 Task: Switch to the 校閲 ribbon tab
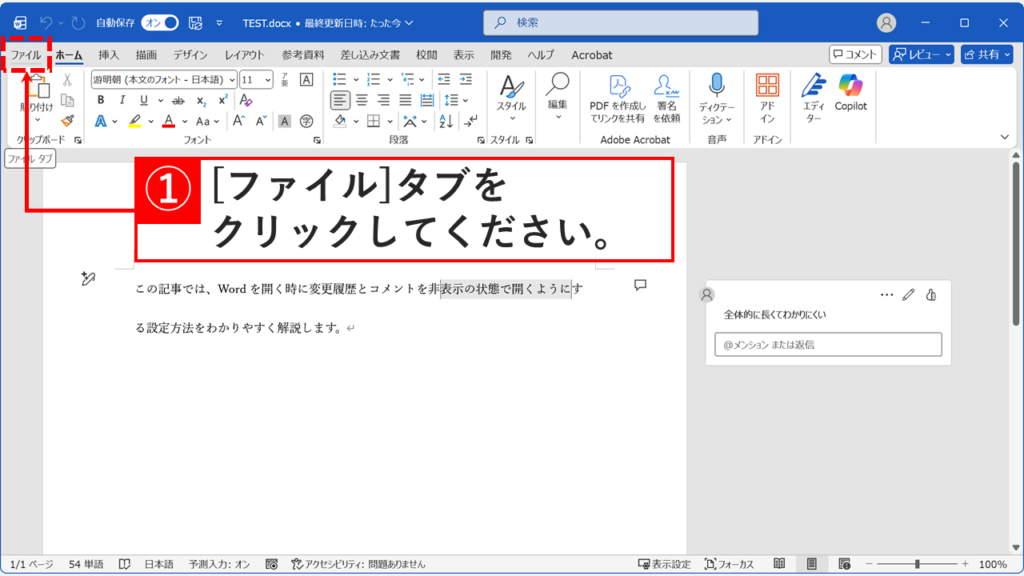pos(426,55)
